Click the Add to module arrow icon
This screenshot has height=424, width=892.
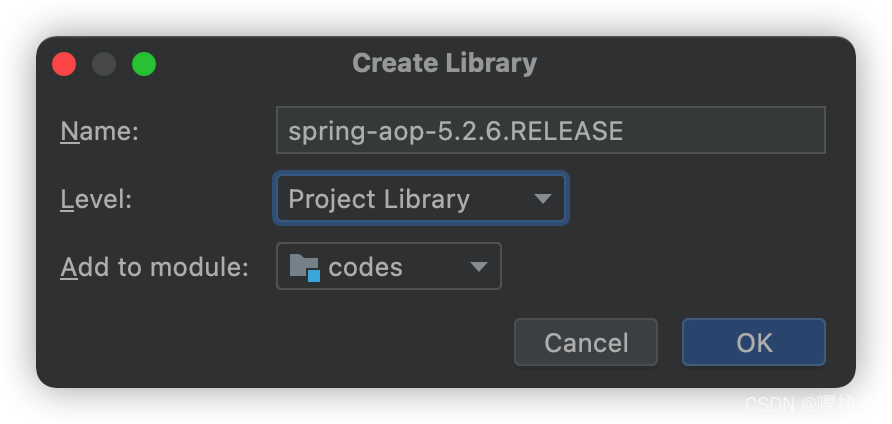pyautogui.click(x=479, y=267)
